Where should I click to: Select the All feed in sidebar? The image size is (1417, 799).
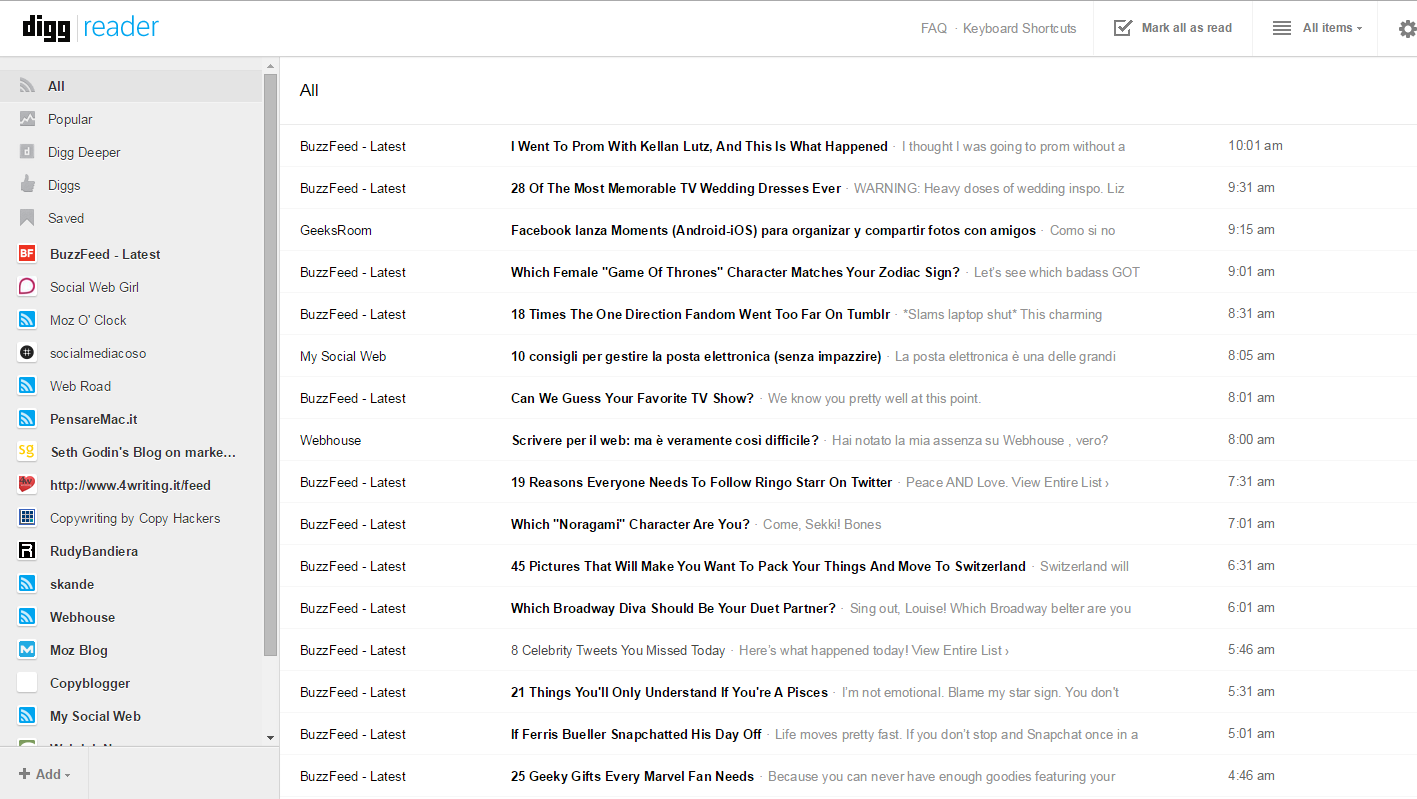(56, 86)
